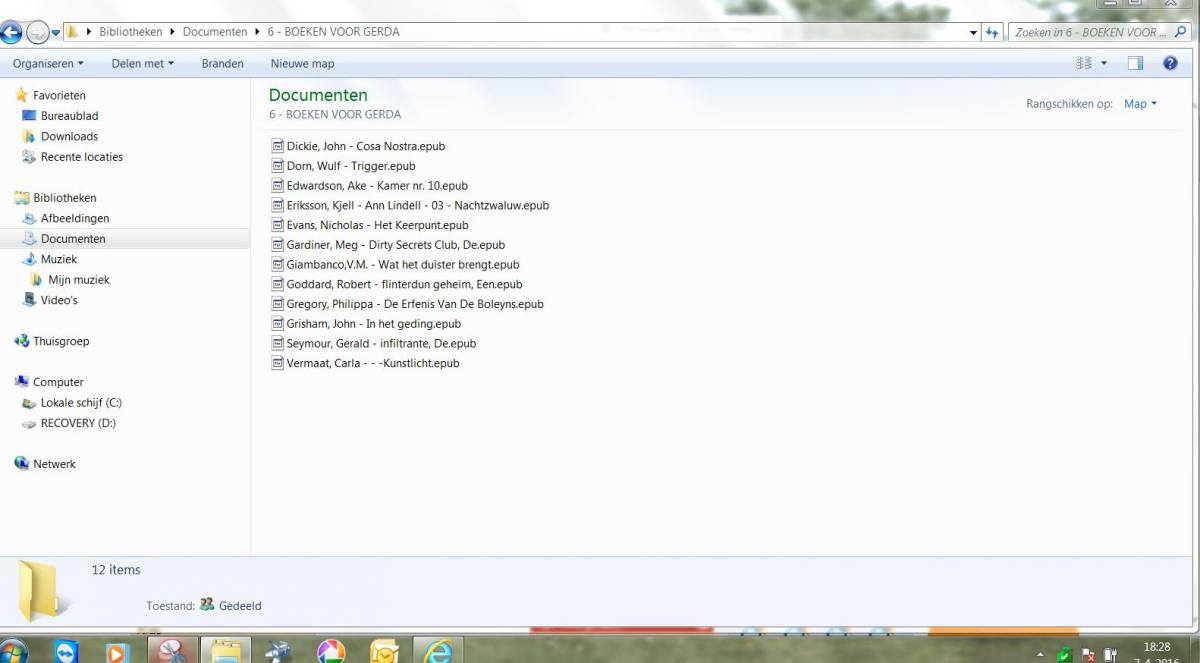Open the Organiseren dropdown menu
1200x663 pixels.
(x=48, y=63)
